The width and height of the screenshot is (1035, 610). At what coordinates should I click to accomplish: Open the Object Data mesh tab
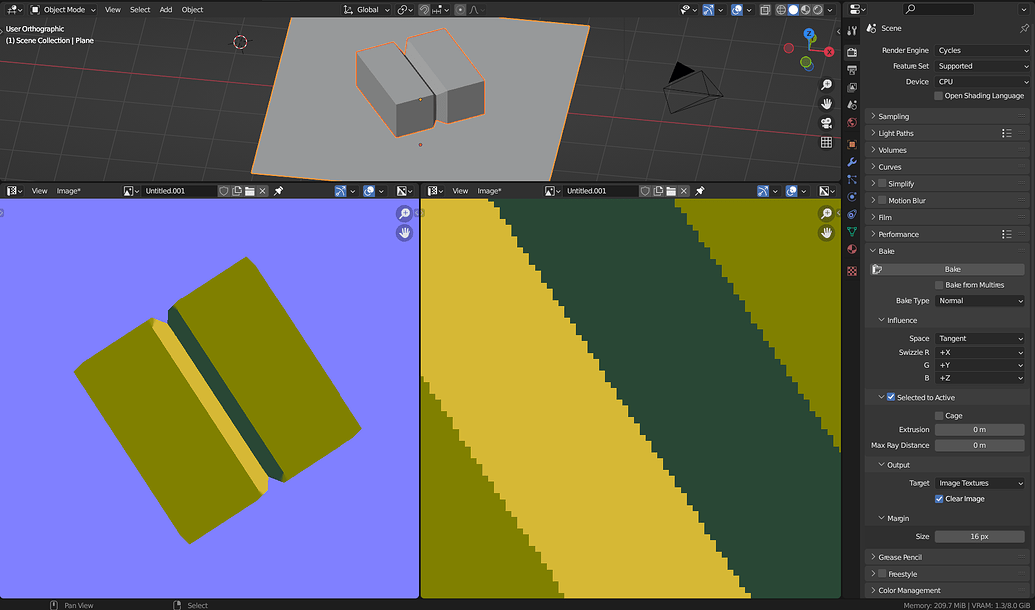(x=851, y=232)
